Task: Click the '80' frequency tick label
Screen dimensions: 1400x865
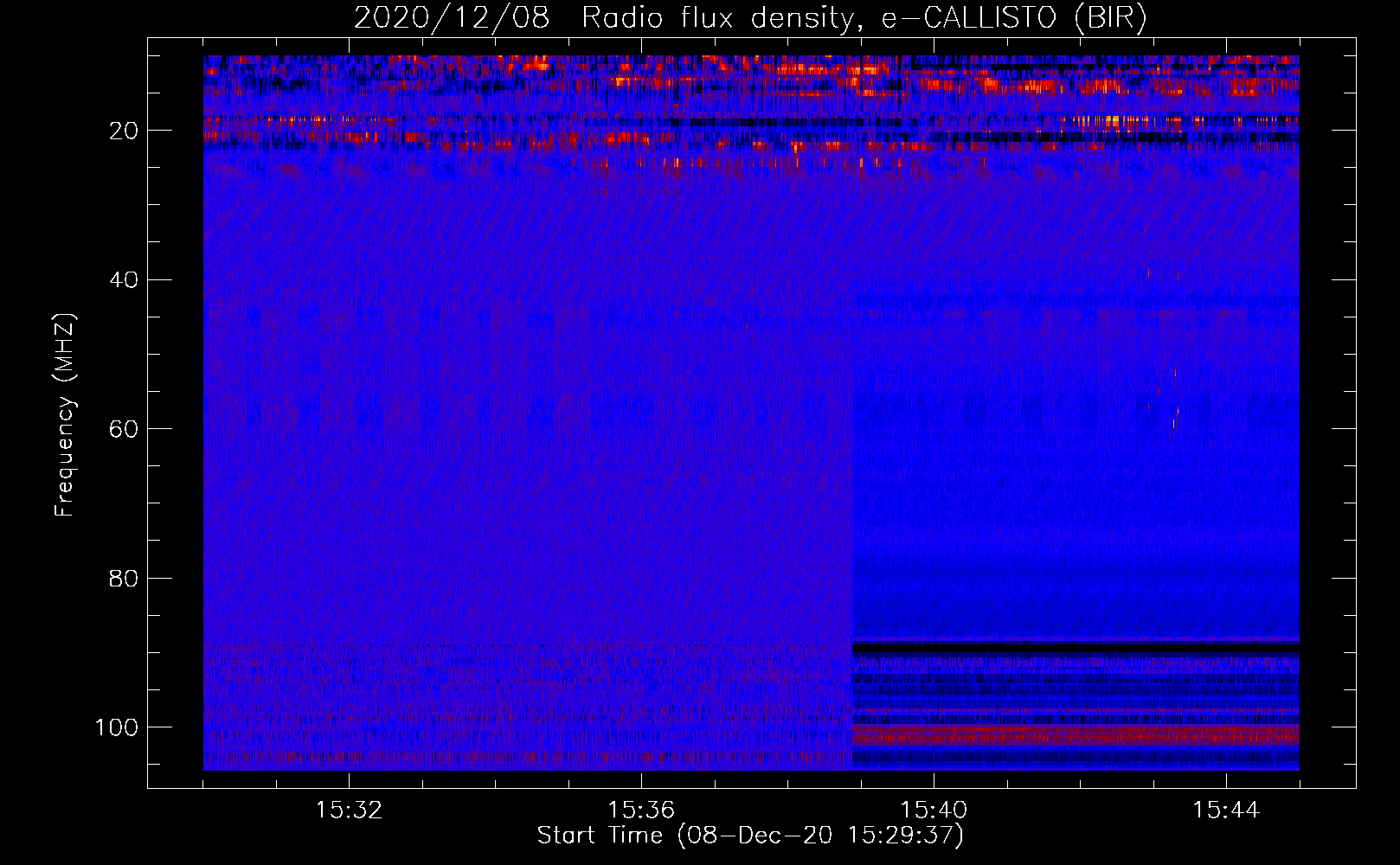Action: [x=124, y=578]
